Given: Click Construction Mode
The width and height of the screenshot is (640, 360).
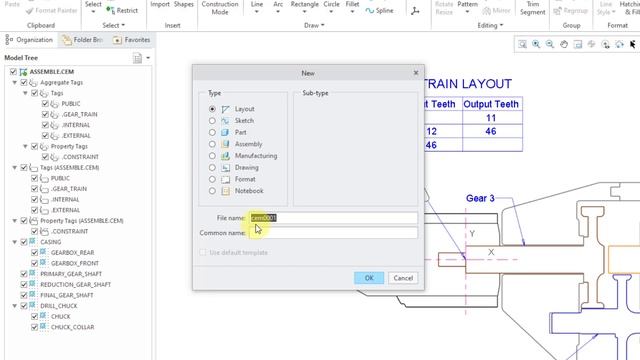Looking at the screenshot, I should (x=220, y=8).
